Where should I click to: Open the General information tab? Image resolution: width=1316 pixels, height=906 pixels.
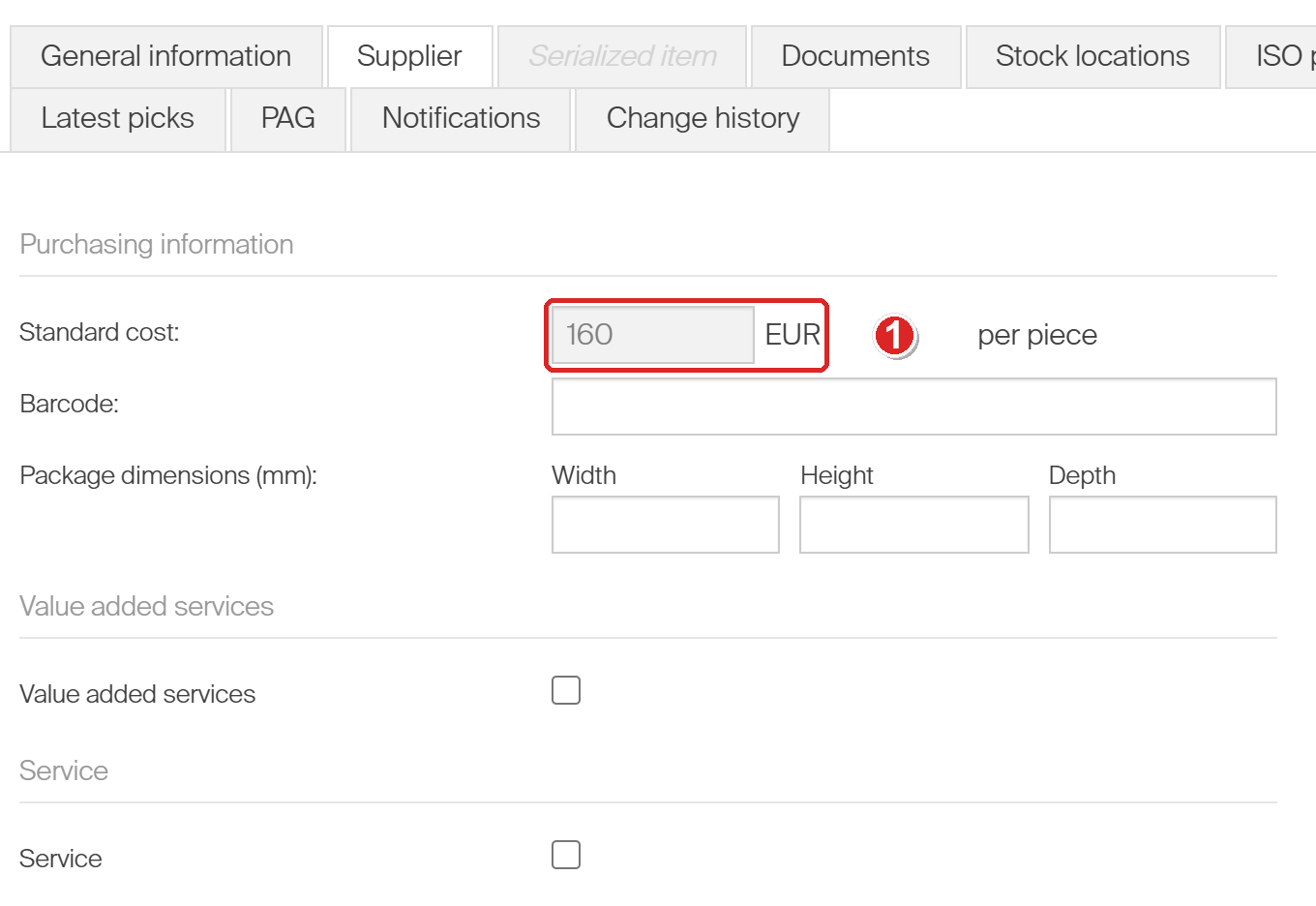point(166,56)
